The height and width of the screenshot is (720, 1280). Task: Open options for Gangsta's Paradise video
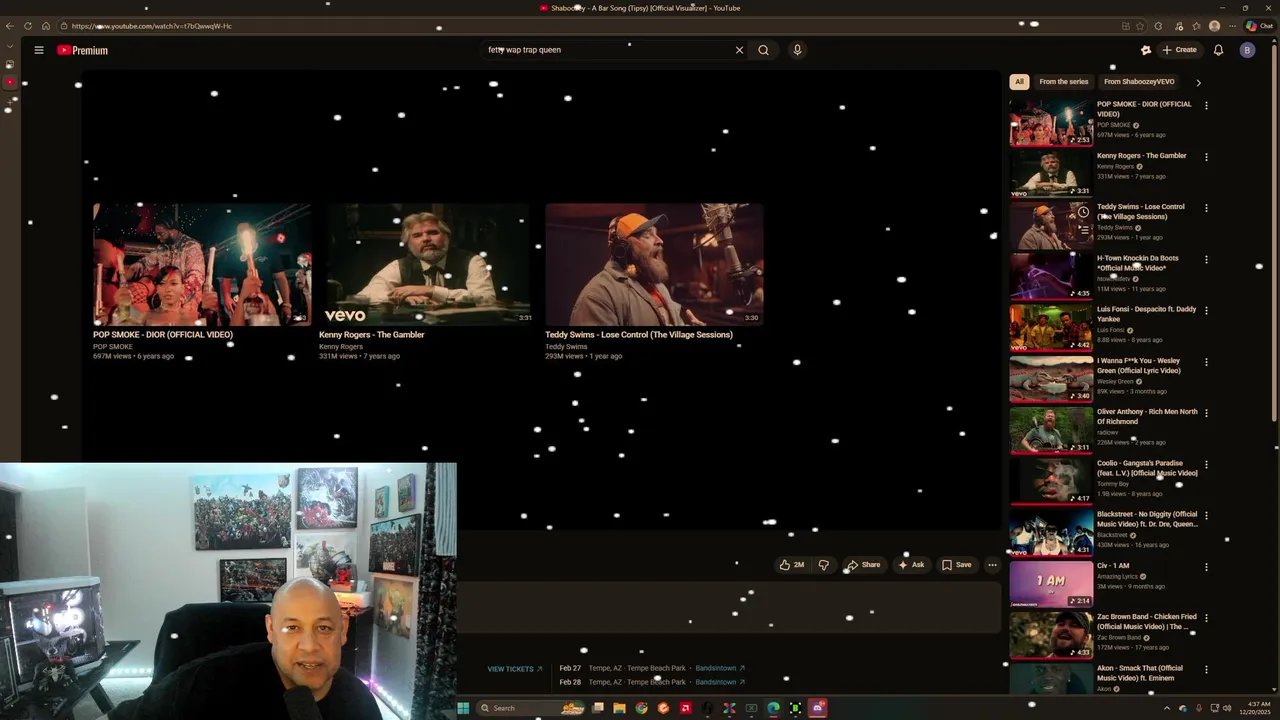click(x=1206, y=464)
